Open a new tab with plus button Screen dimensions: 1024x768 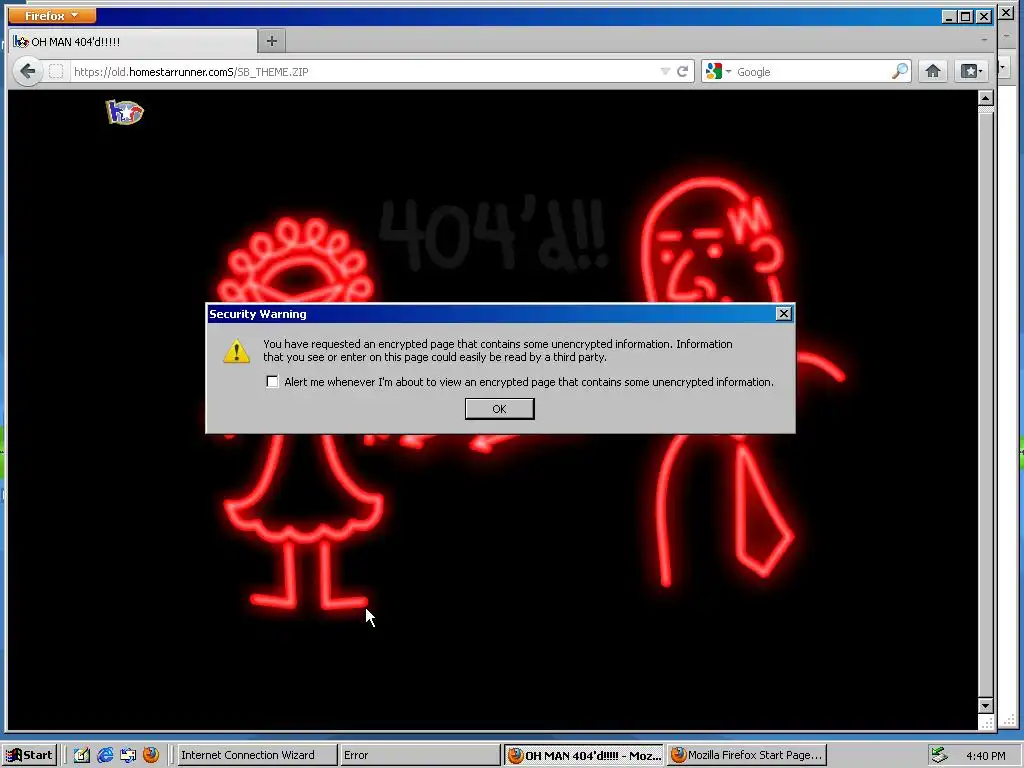pos(272,41)
